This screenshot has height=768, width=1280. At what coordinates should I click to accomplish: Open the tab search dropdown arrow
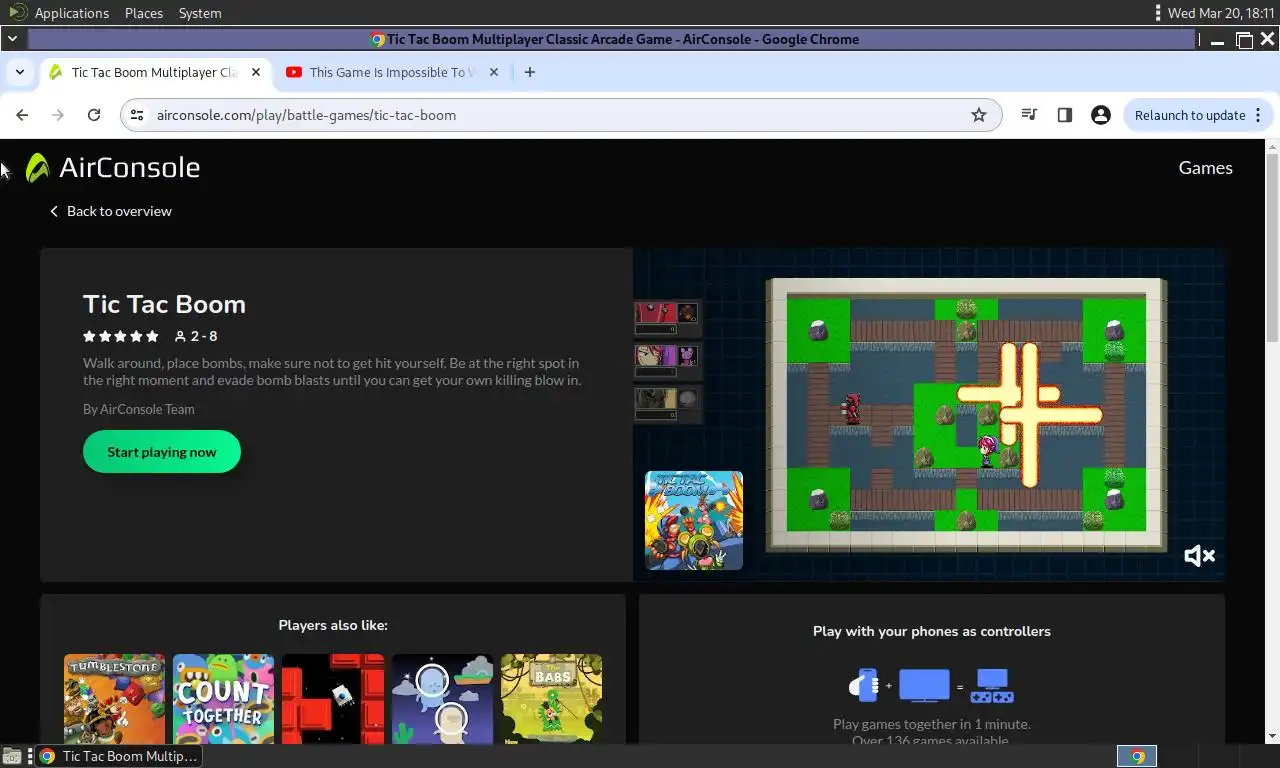(19, 72)
